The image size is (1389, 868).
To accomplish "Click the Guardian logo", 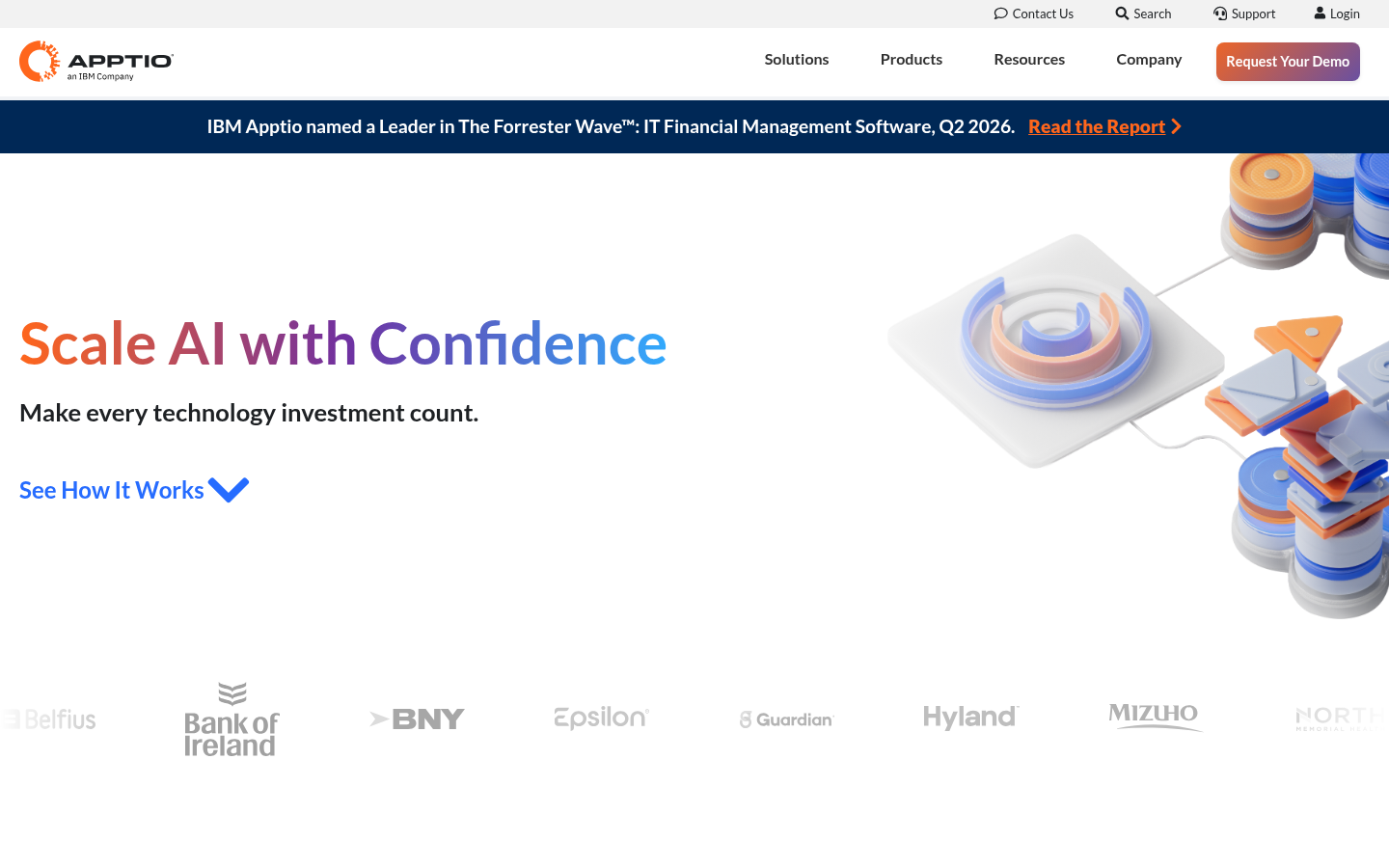I will click(786, 719).
